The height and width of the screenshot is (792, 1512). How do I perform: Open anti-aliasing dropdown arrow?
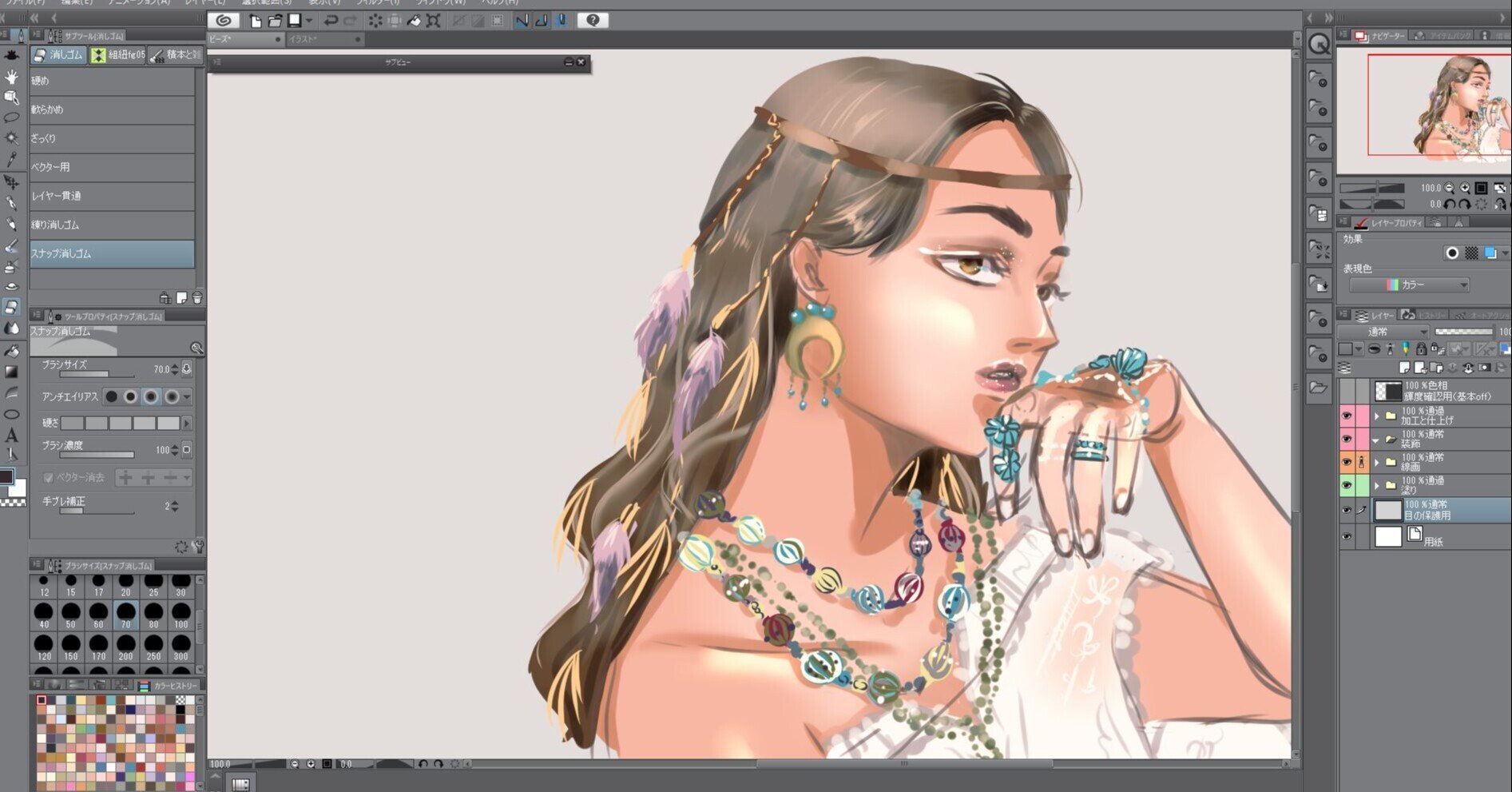188,396
